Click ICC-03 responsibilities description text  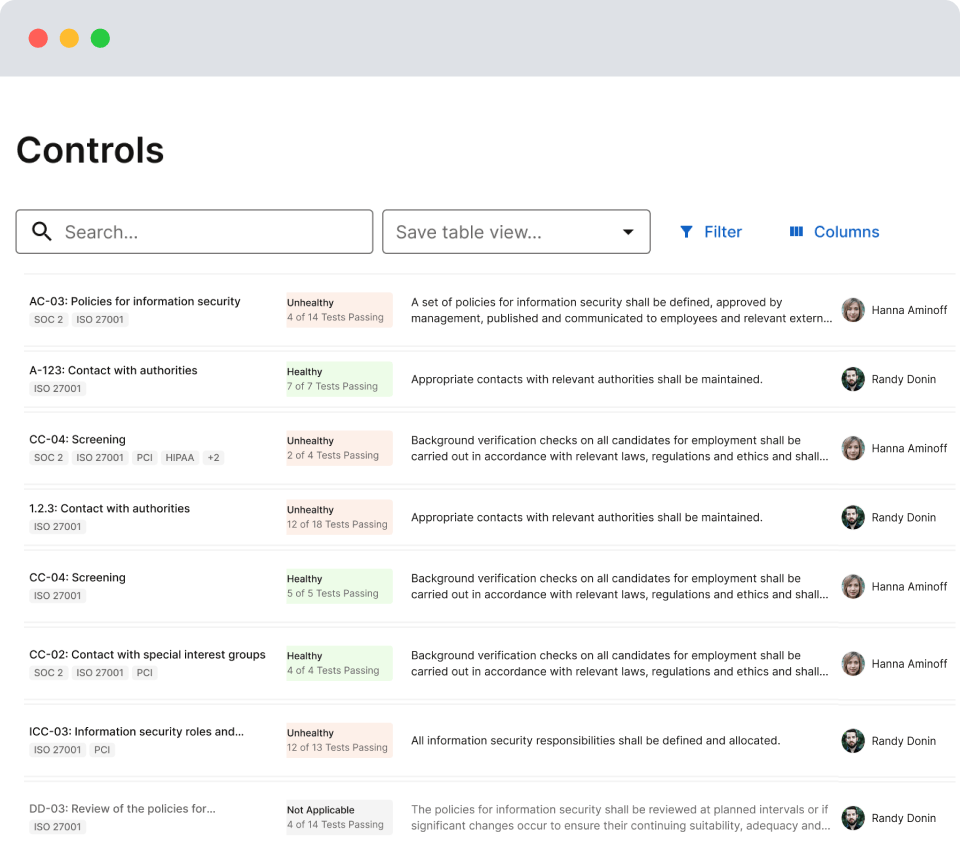tap(596, 741)
